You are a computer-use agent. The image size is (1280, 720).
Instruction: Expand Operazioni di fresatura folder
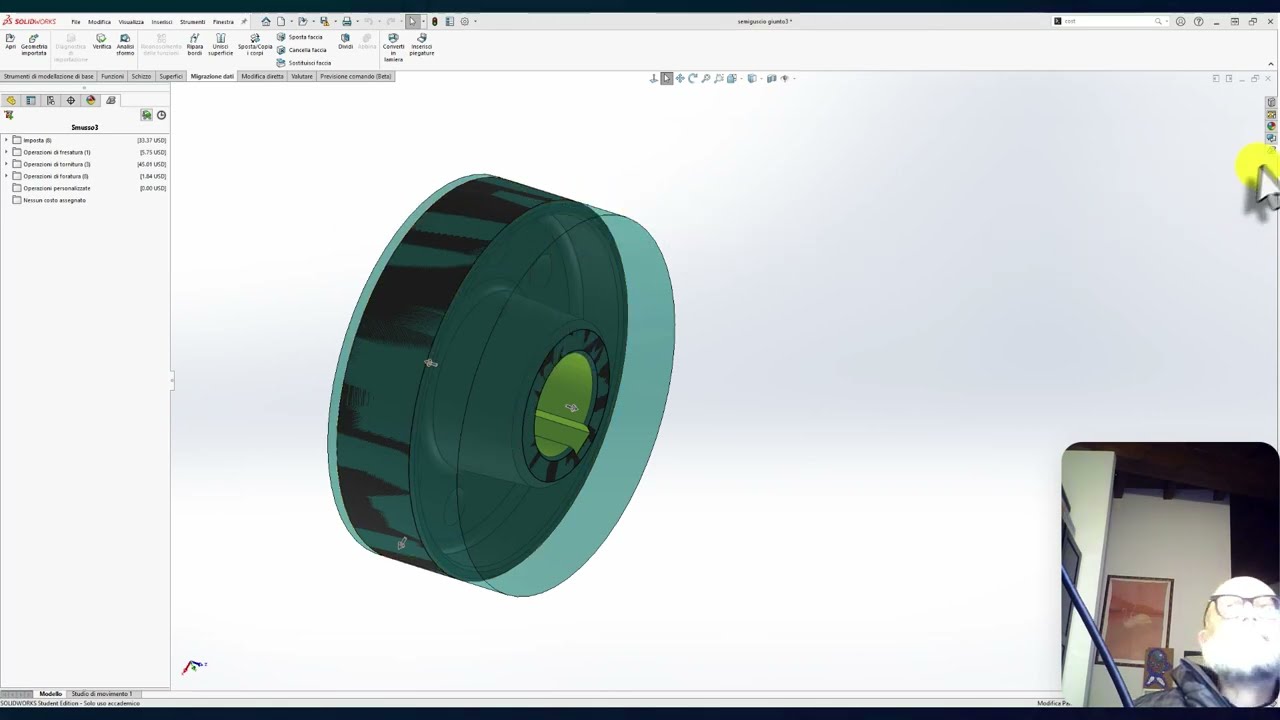tap(6, 152)
